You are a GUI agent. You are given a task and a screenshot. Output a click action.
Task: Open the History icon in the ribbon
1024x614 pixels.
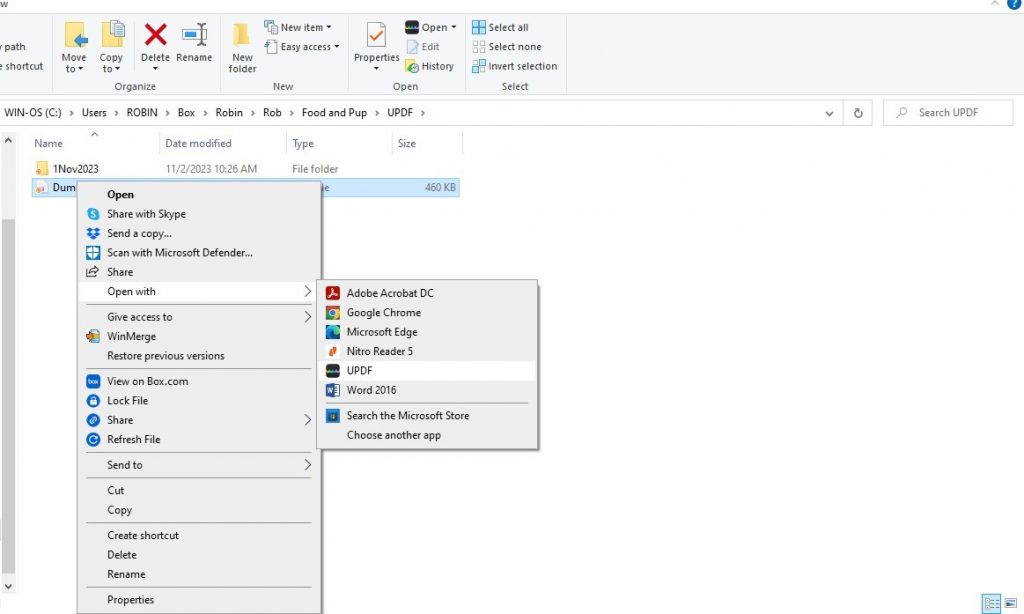(431, 66)
